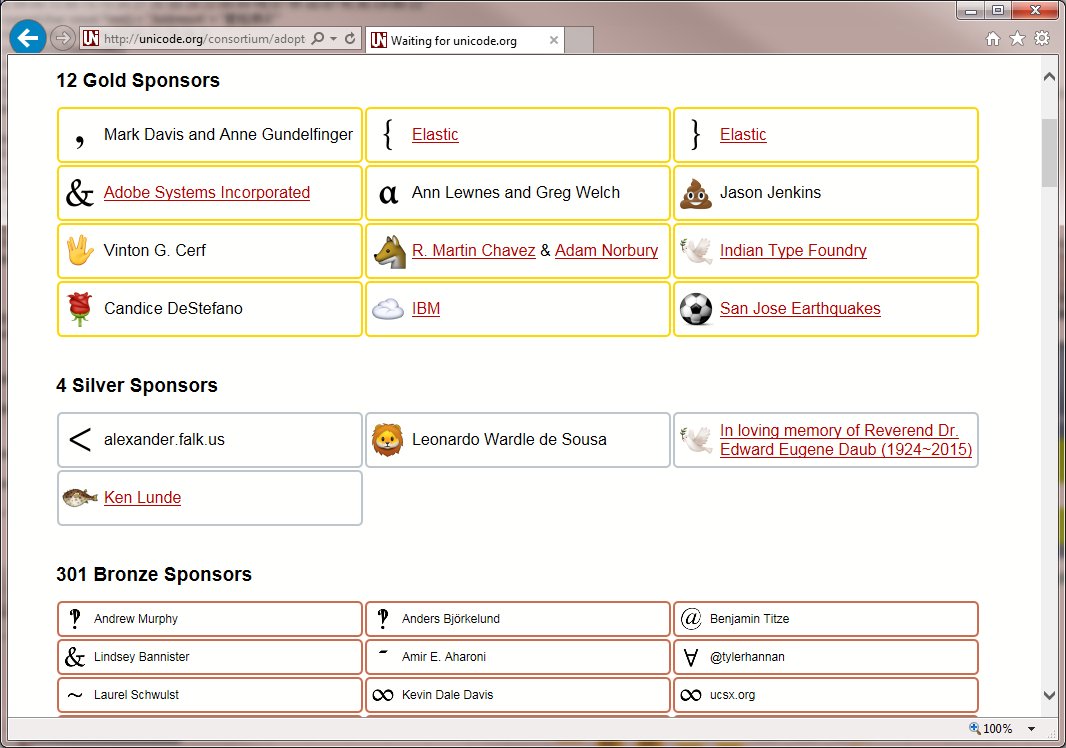Click the left curly brace symbol
This screenshot has height=748, width=1066.
tap(388, 135)
